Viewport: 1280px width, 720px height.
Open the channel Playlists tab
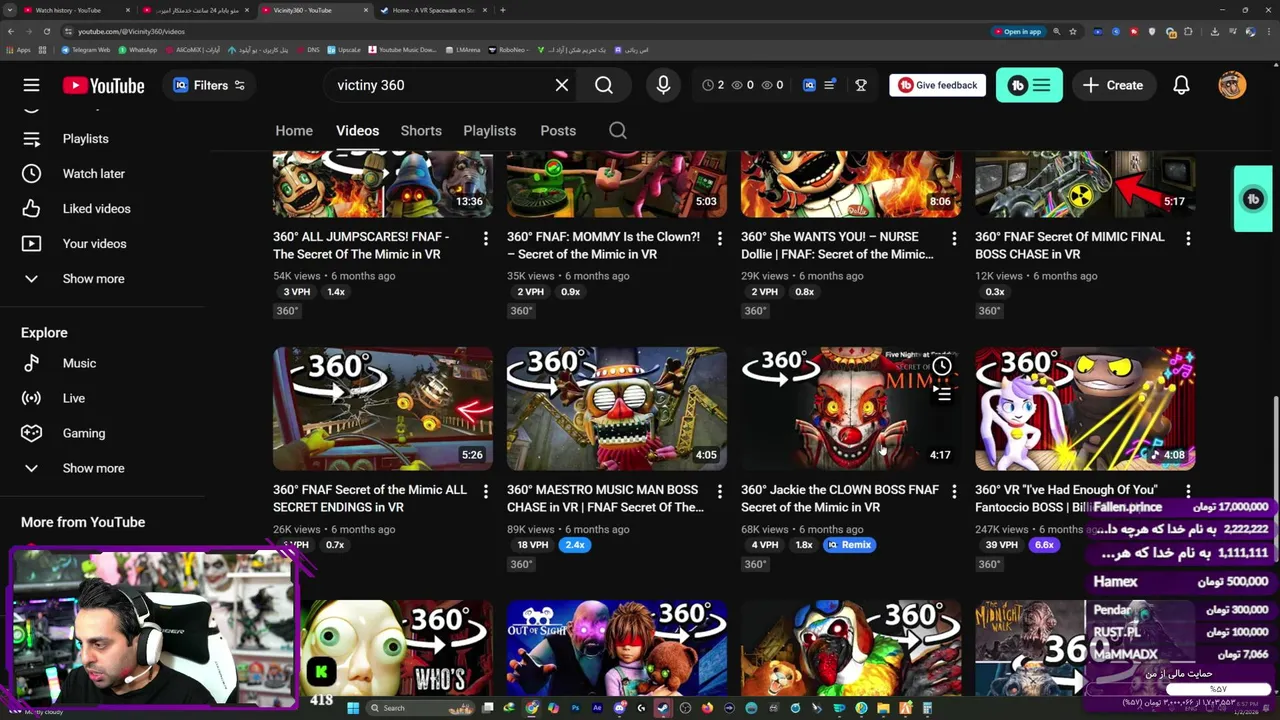(489, 130)
